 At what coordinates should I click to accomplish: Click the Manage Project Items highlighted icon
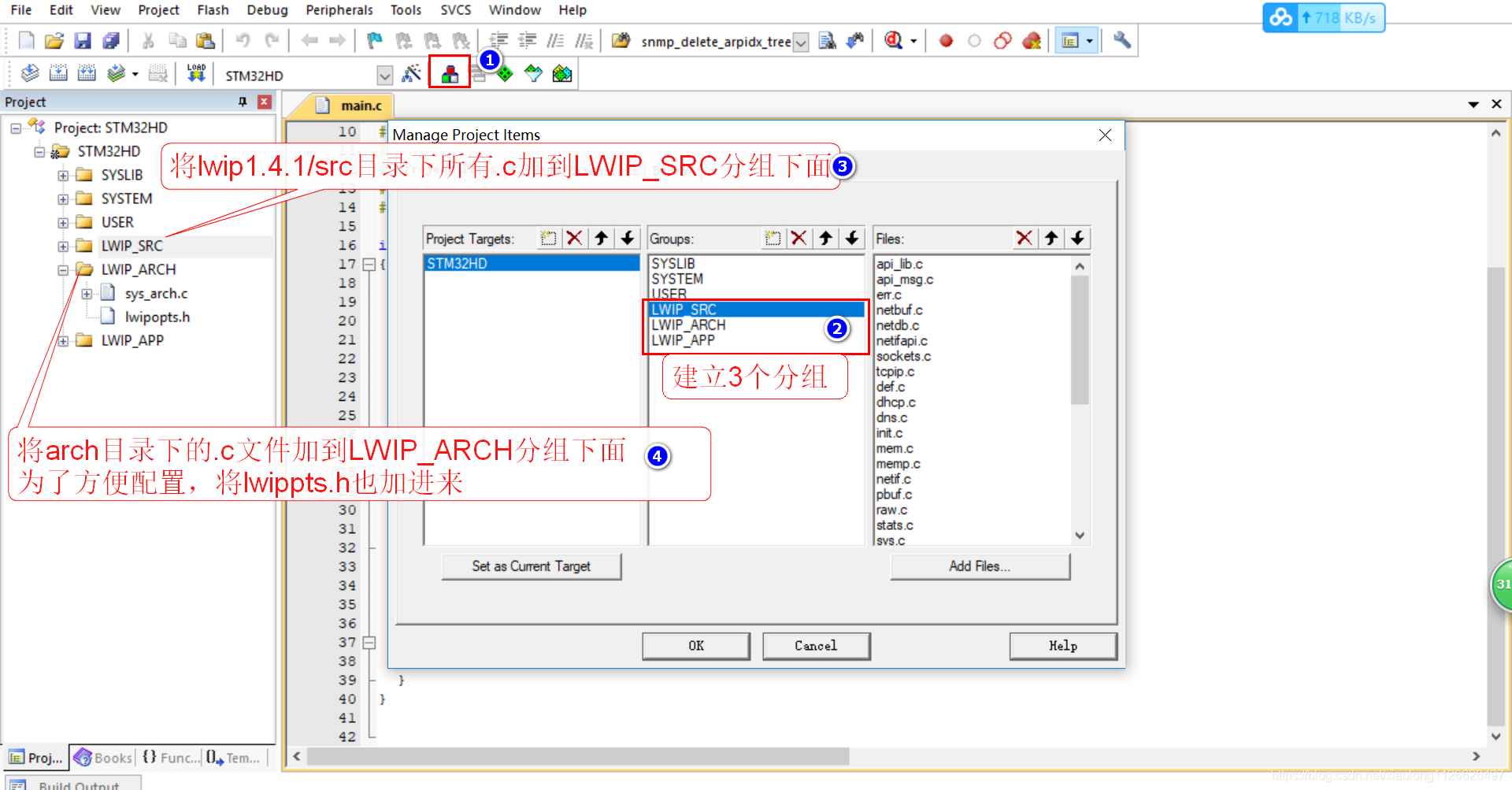pos(449,72)
